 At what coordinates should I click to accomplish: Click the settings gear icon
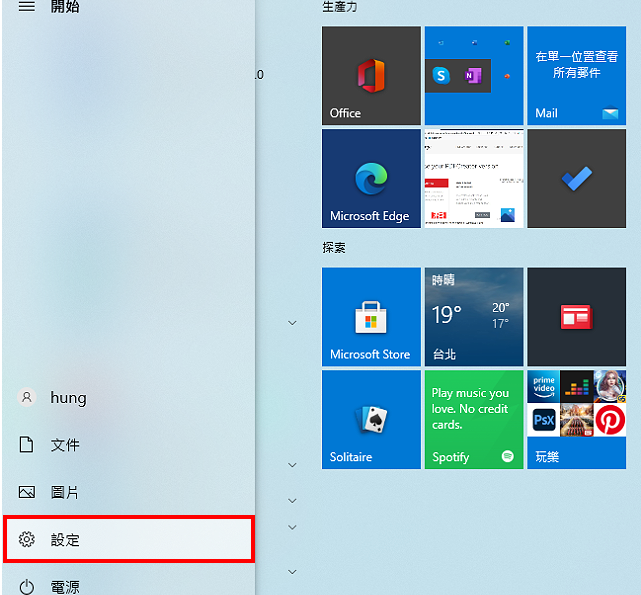click(27, 539)
